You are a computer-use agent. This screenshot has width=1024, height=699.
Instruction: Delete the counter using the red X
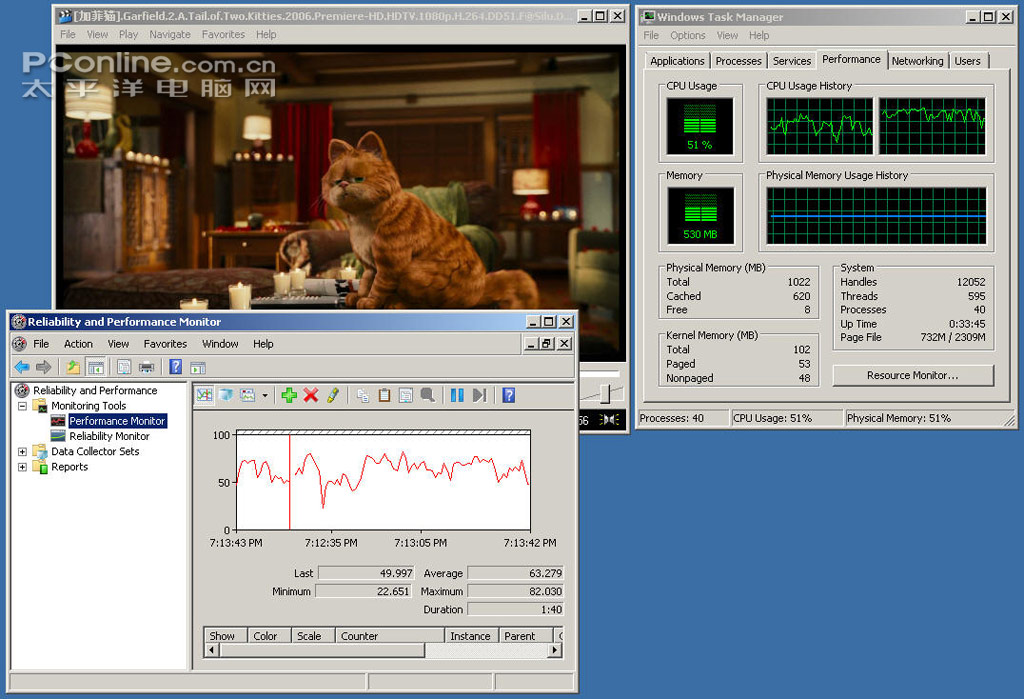click(311, 395)
